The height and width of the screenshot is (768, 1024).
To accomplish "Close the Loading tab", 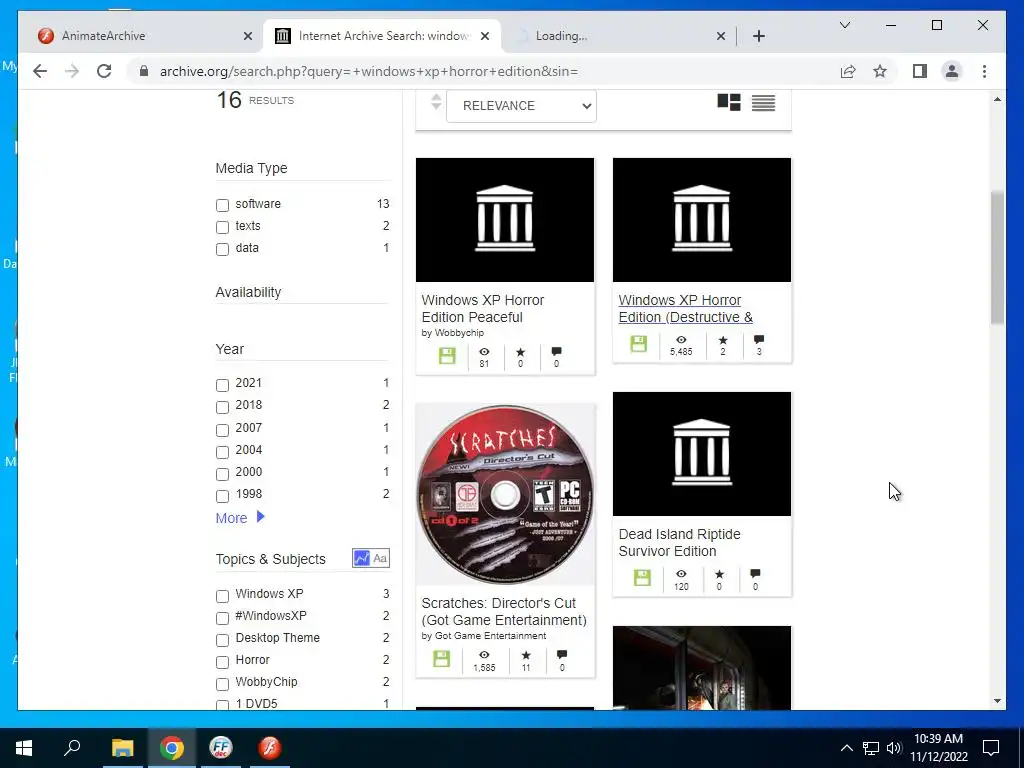I will (721, 36).
